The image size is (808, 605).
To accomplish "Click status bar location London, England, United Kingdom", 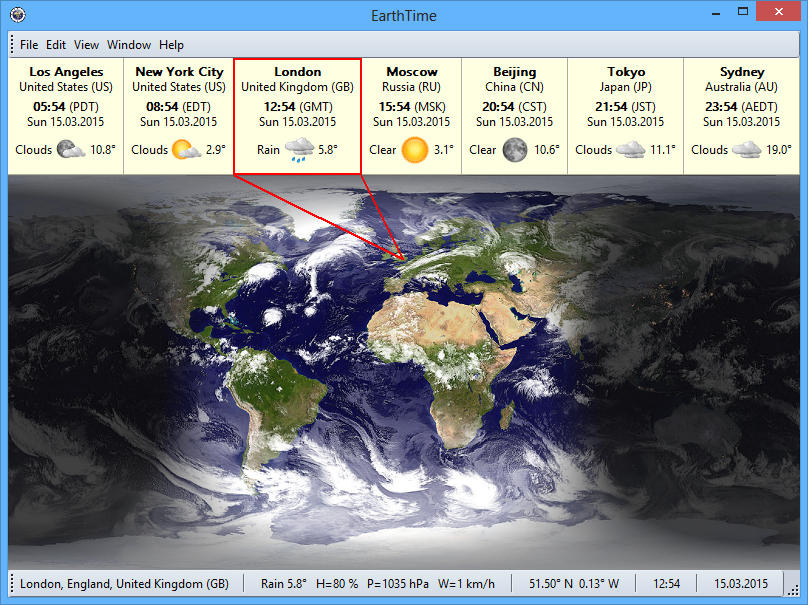I will click(124, 584).
